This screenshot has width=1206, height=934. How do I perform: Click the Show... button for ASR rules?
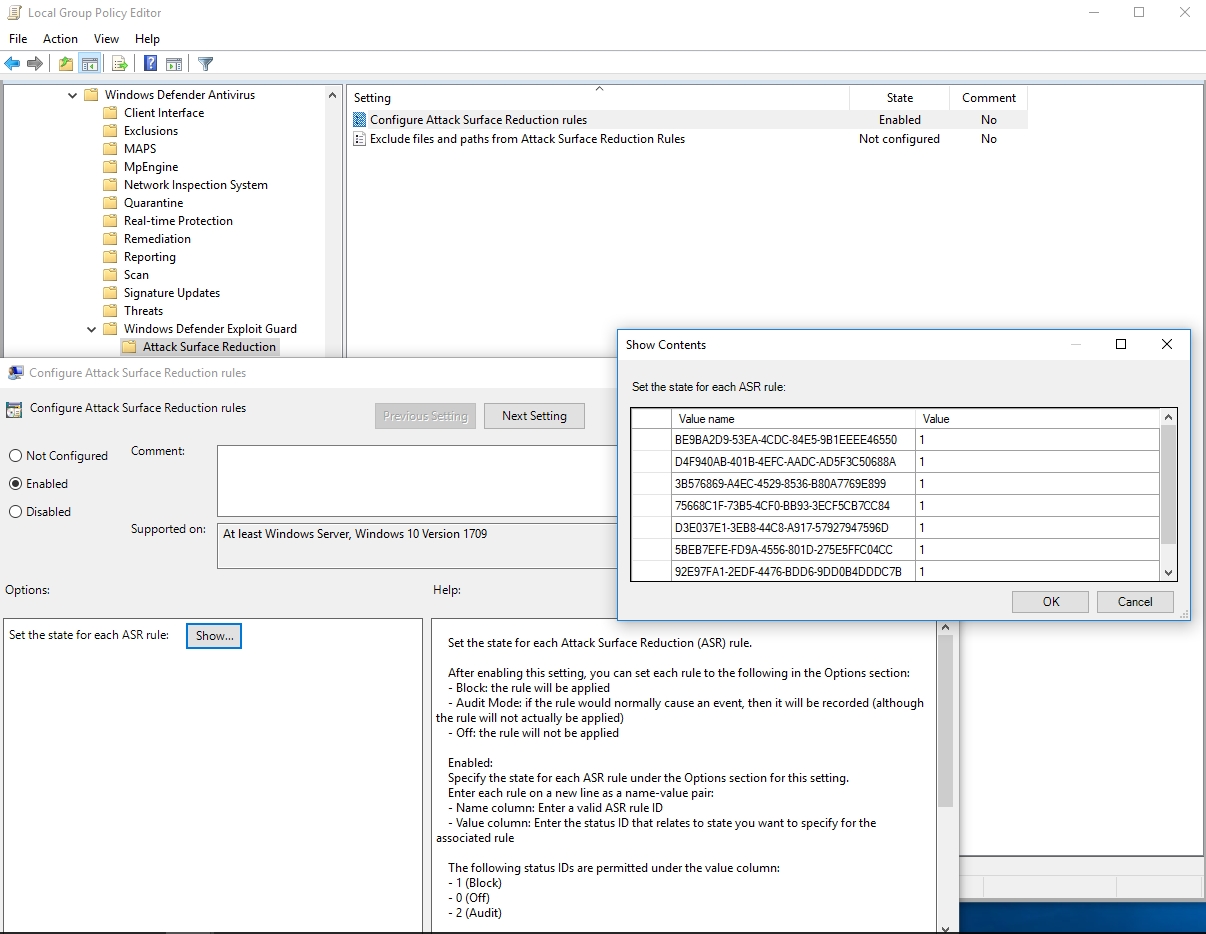click(214, 636)
